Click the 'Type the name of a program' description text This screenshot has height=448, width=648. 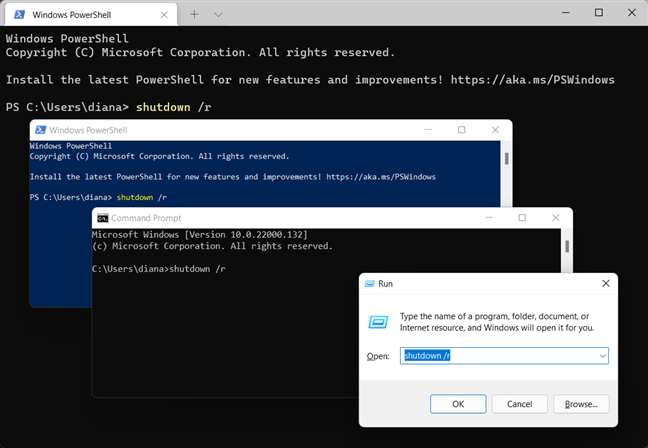coord(497,322)
